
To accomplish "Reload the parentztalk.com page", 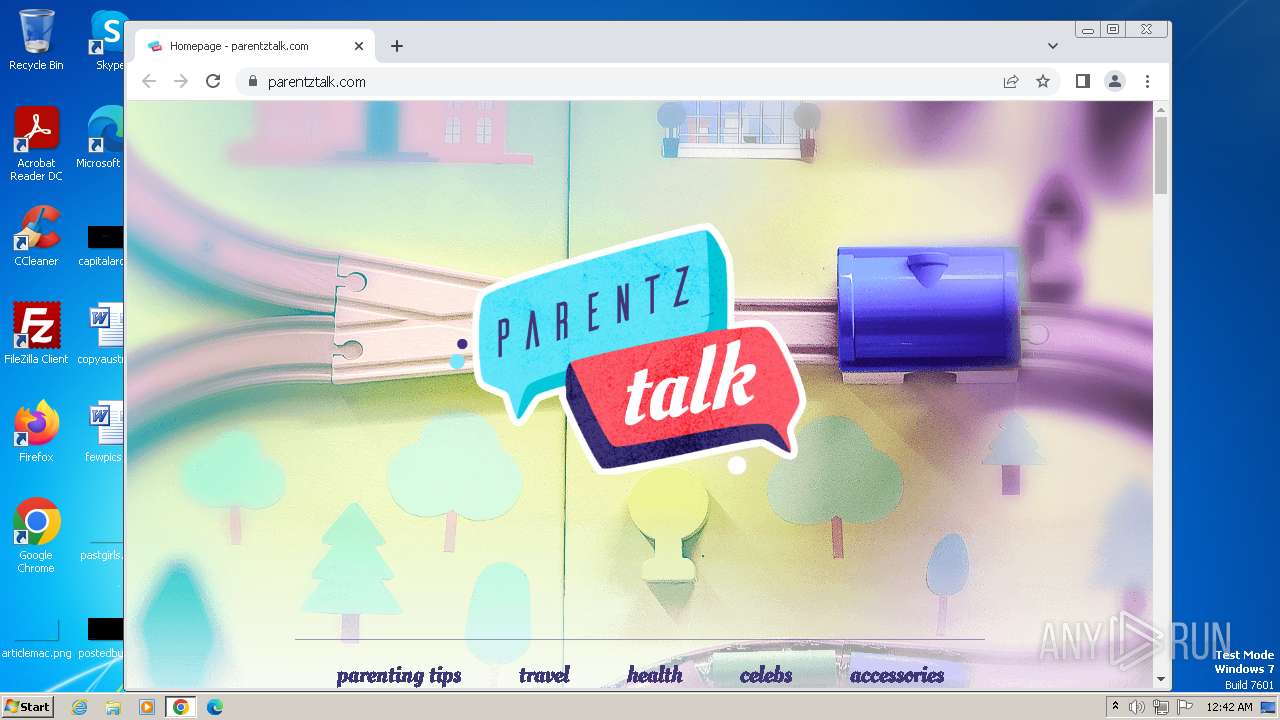I will click(x=213, y=82).
